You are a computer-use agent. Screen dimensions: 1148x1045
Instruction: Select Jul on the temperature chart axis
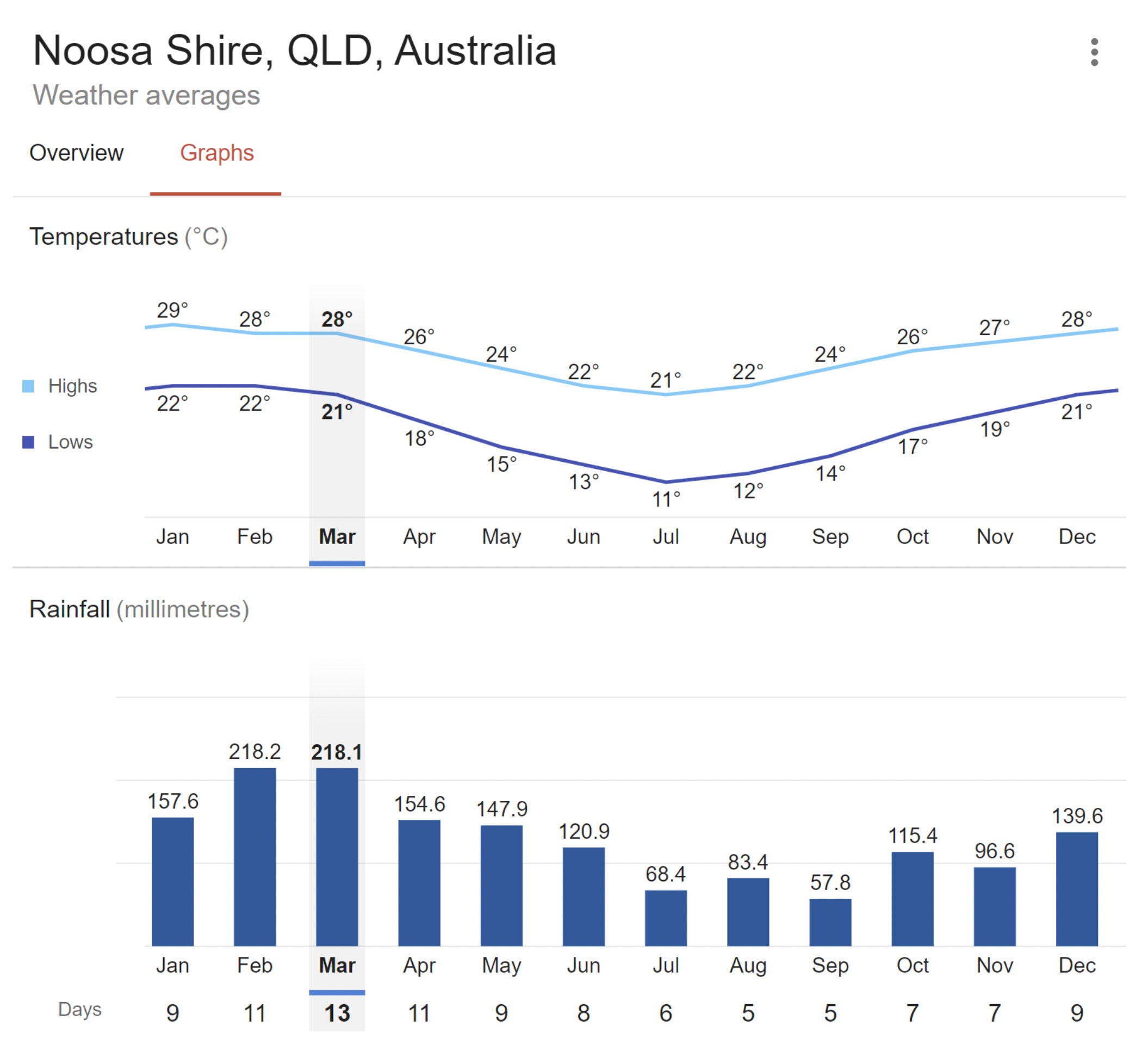click(666, 537)
